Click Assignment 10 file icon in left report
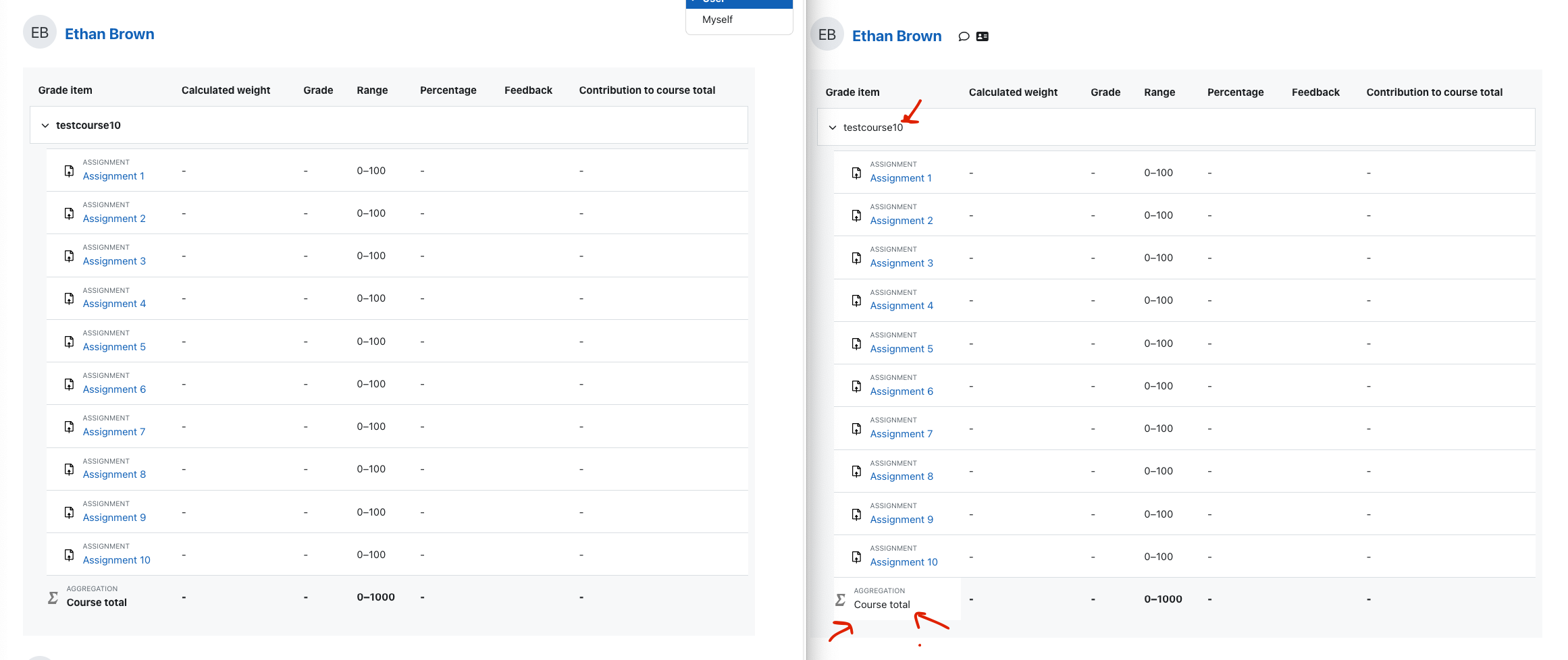The width and height of the screenshot is (1568, 660). (69, 555)
